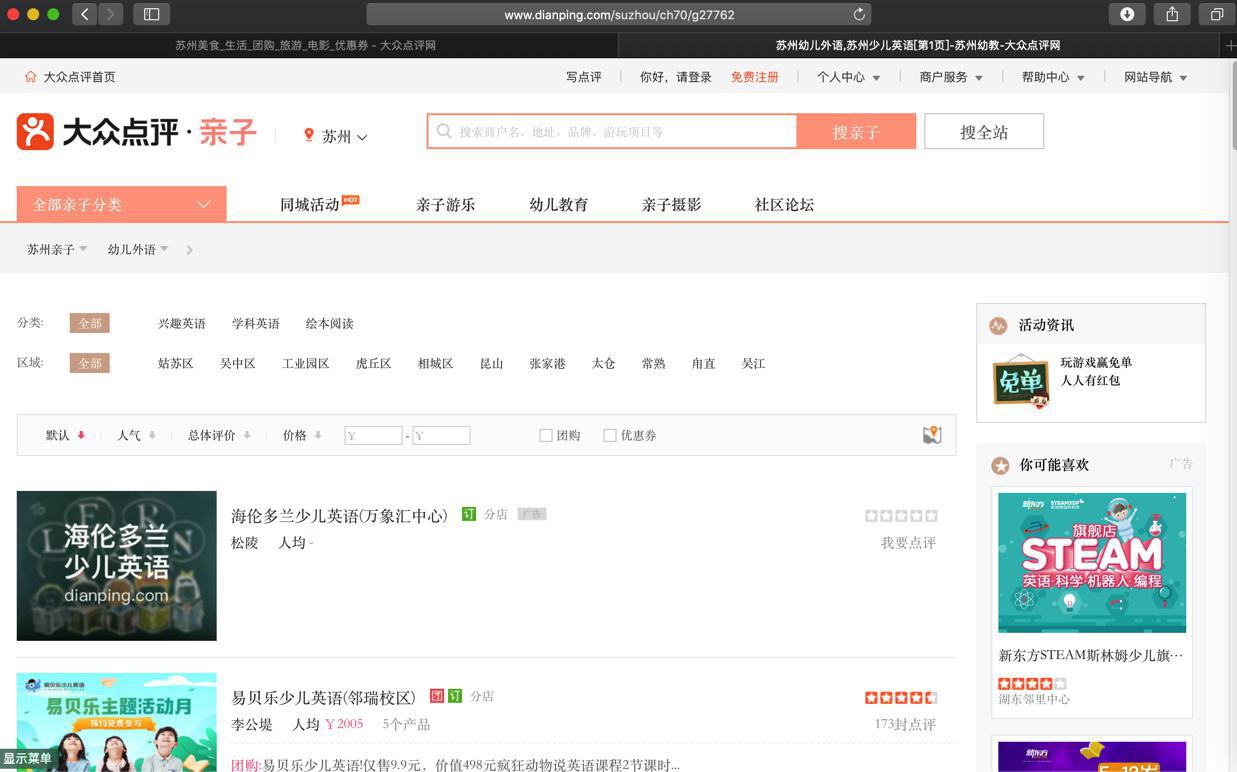Click the breadcrumb right chevron arrow
Screen dimensions: 1237x772
[189, 250]
